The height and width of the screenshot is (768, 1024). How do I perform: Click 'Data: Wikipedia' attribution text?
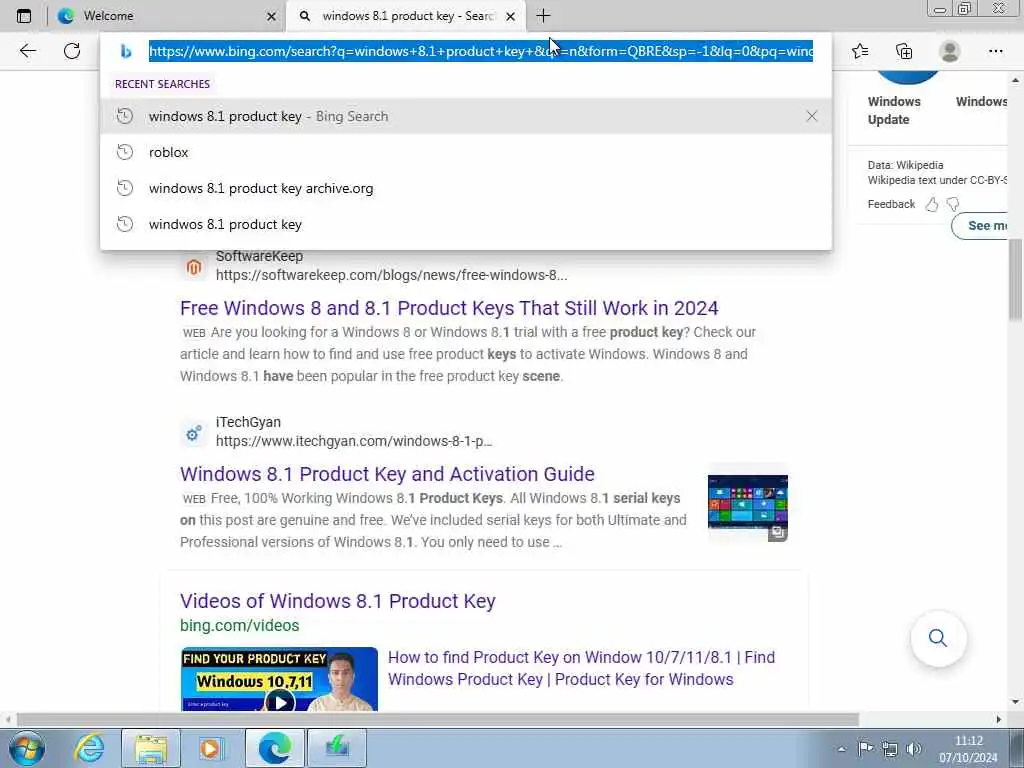(905, 165)
